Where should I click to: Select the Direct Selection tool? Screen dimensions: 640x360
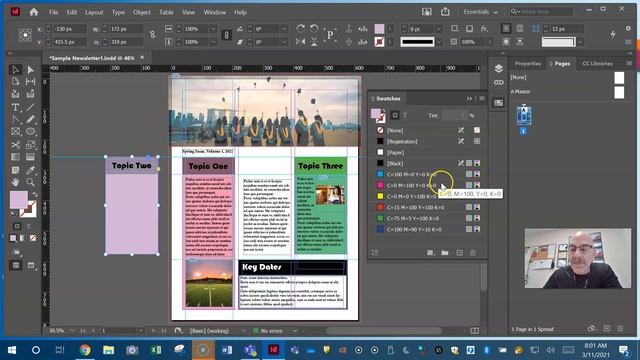(x=31, y=70)
